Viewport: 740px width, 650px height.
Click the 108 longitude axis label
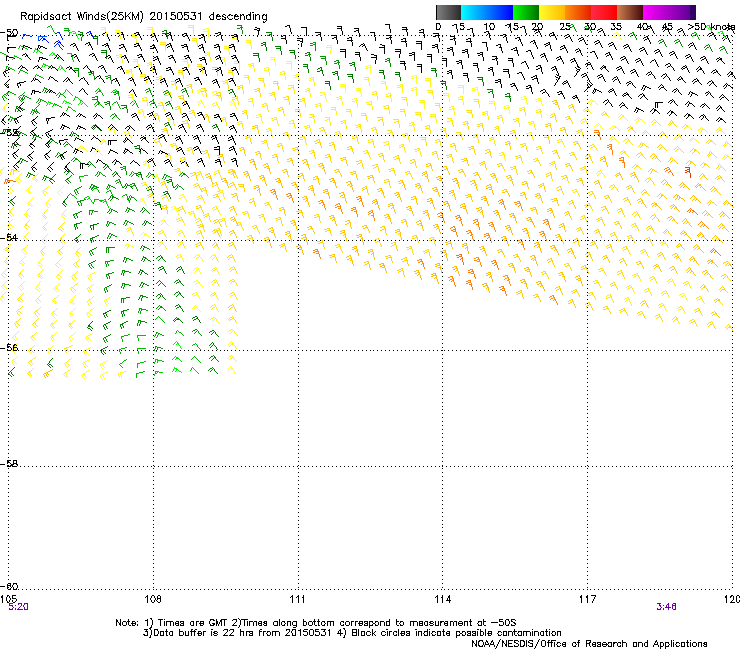[x=153, y=599]
